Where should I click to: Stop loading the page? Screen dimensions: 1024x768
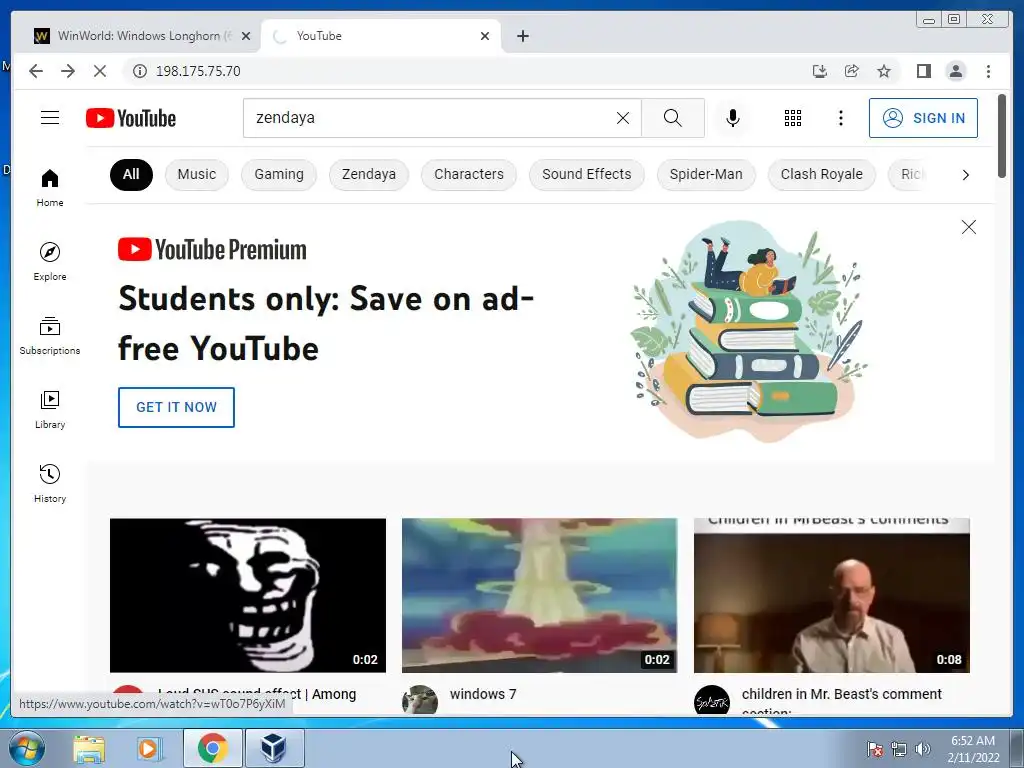click(100, 71)
